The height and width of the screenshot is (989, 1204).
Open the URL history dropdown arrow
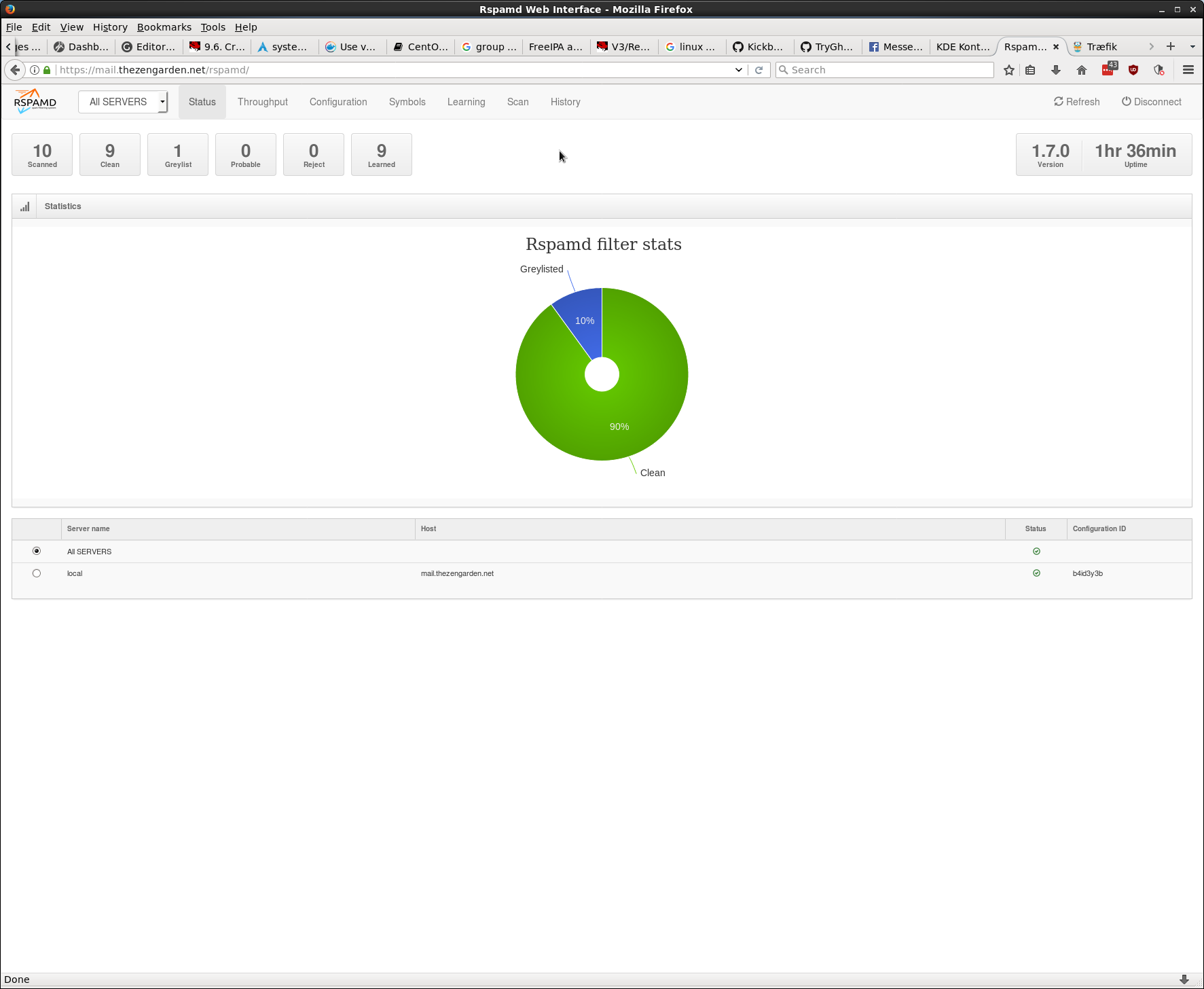point(739,70)
